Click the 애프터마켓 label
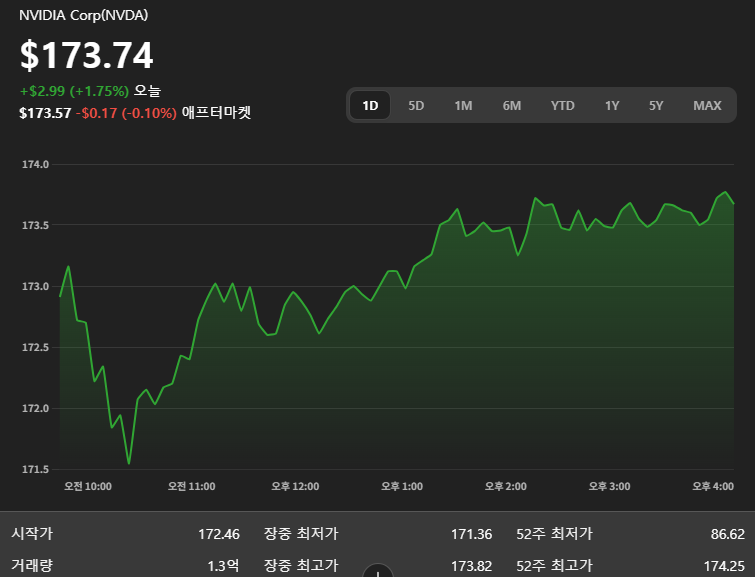755x577 pixels. click(216, 113)
